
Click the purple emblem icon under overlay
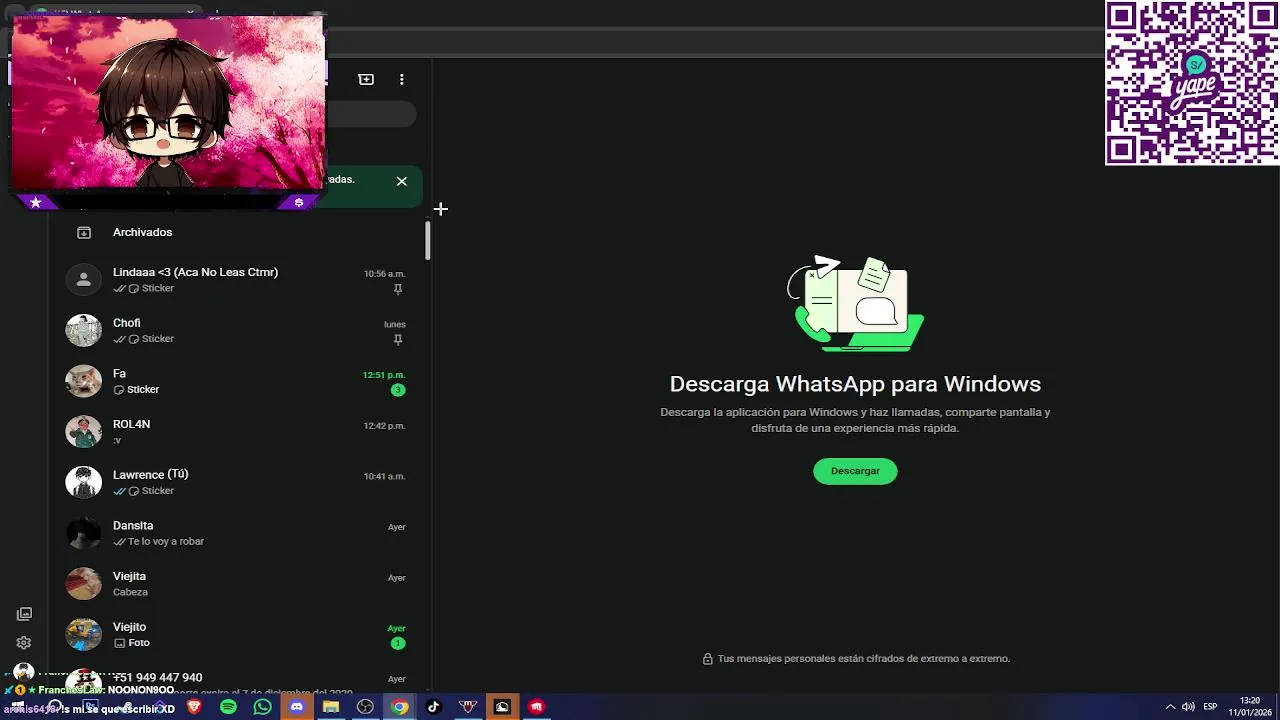tap(299, 202)
